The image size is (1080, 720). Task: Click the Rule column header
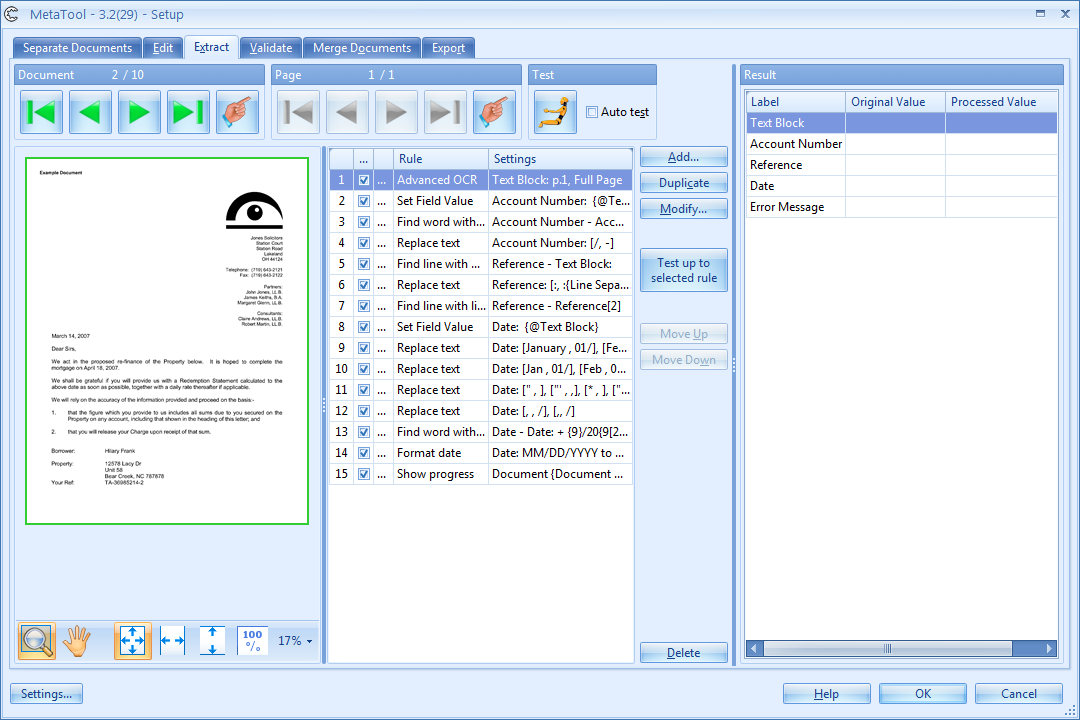441,158
